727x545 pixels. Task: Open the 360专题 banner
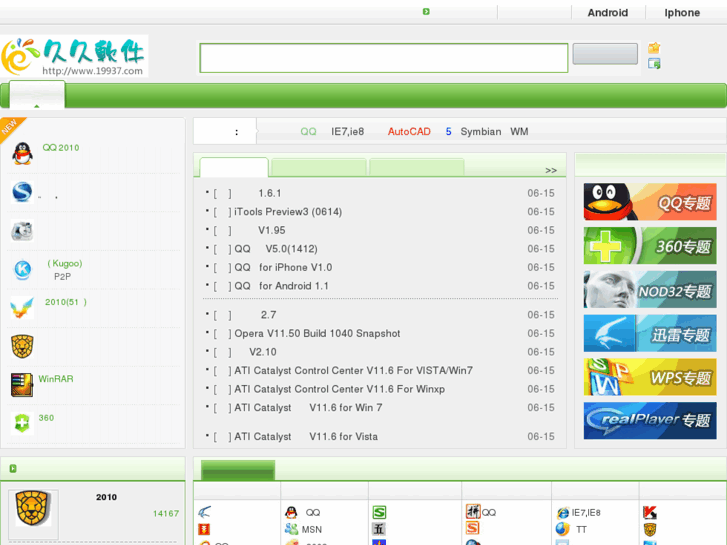(650, 245)
